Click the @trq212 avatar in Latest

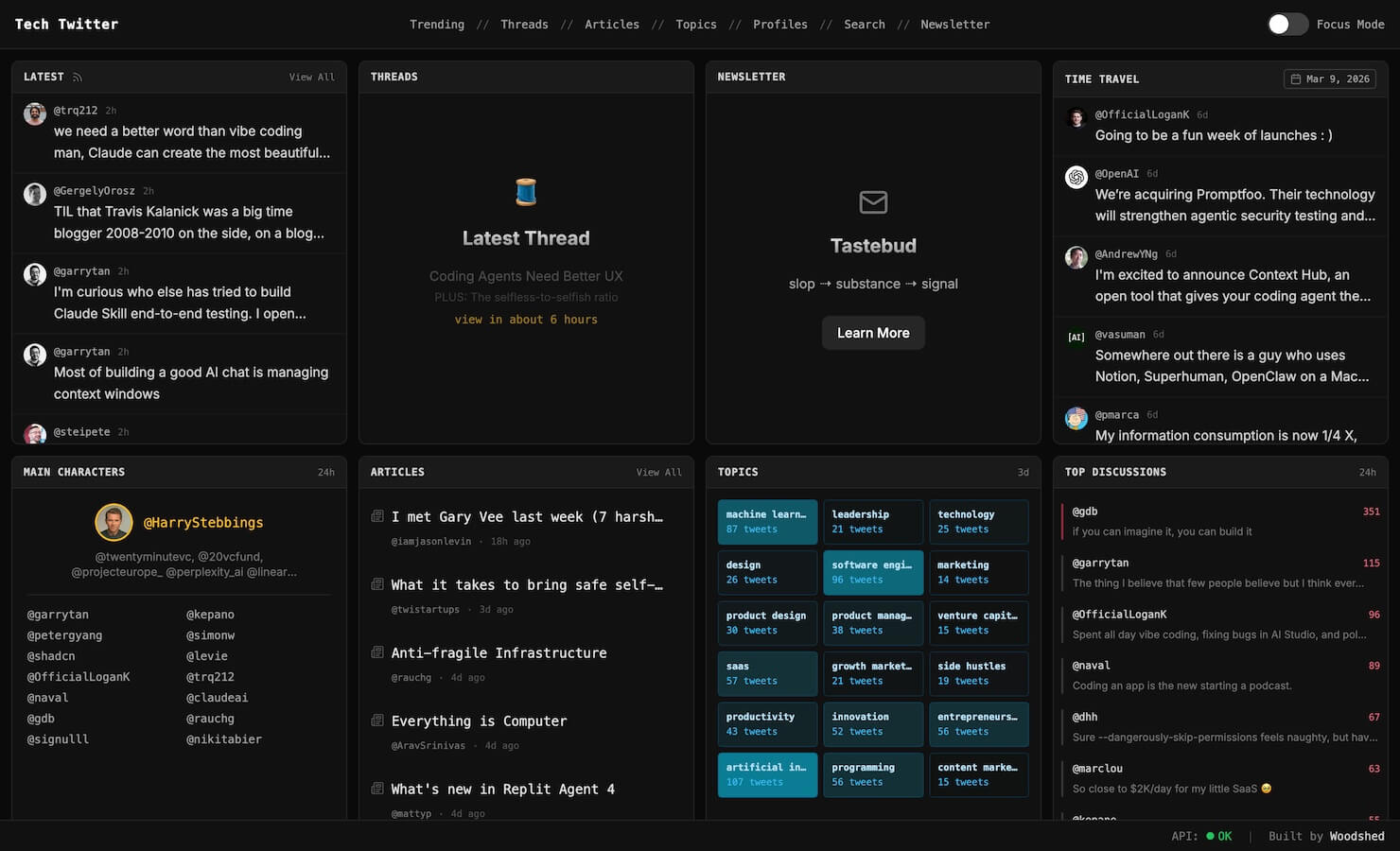coord(35,114)
